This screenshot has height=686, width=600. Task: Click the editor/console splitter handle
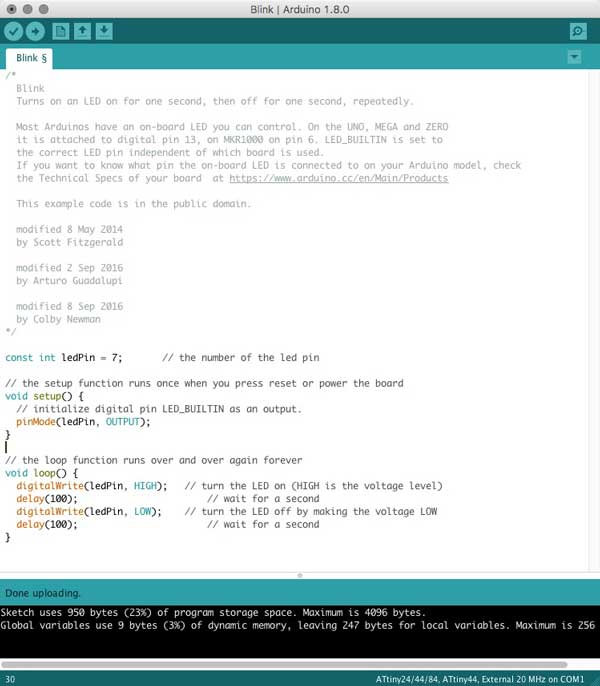(300, 575)
